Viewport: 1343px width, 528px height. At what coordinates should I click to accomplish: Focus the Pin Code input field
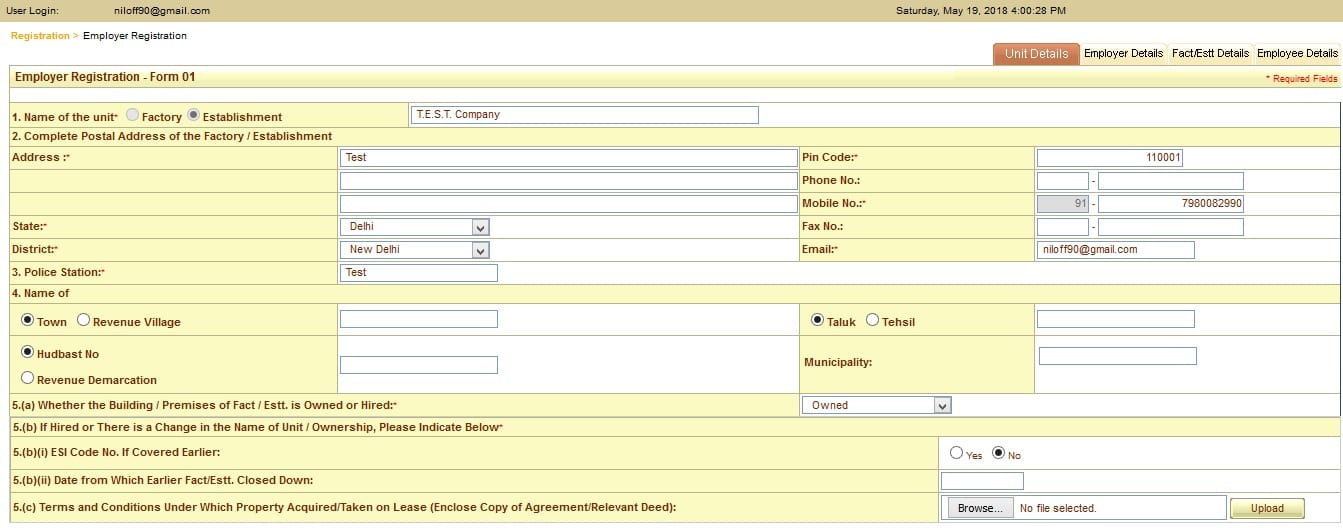[x=1109, y=158]
